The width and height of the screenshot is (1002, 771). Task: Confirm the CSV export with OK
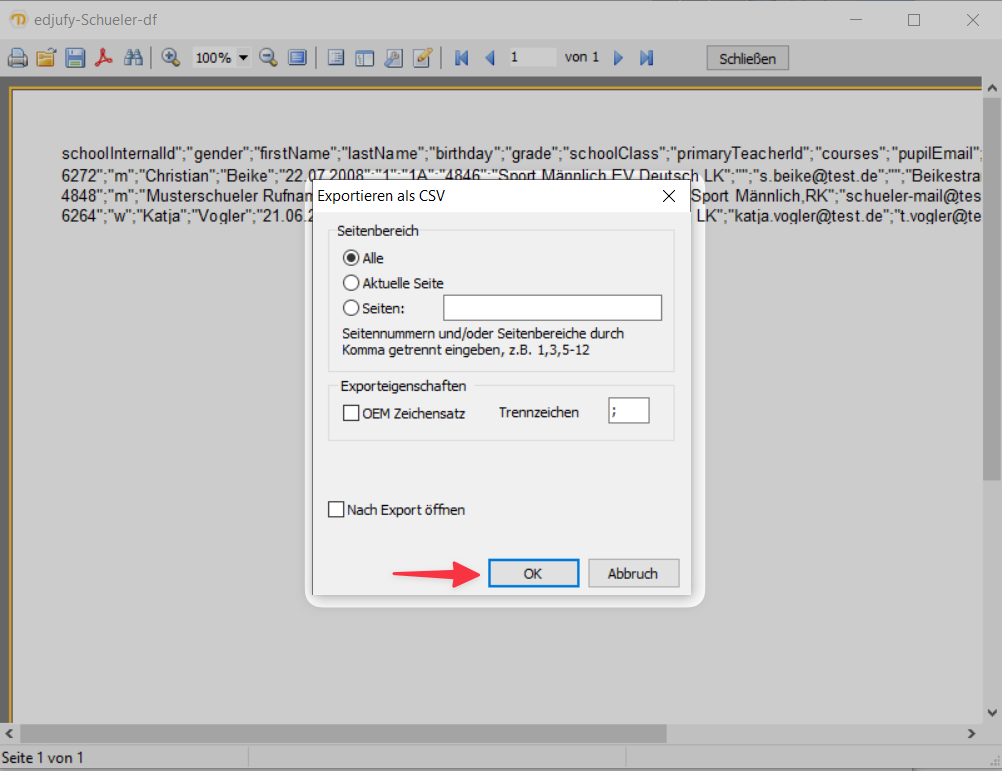pos(533,572)
